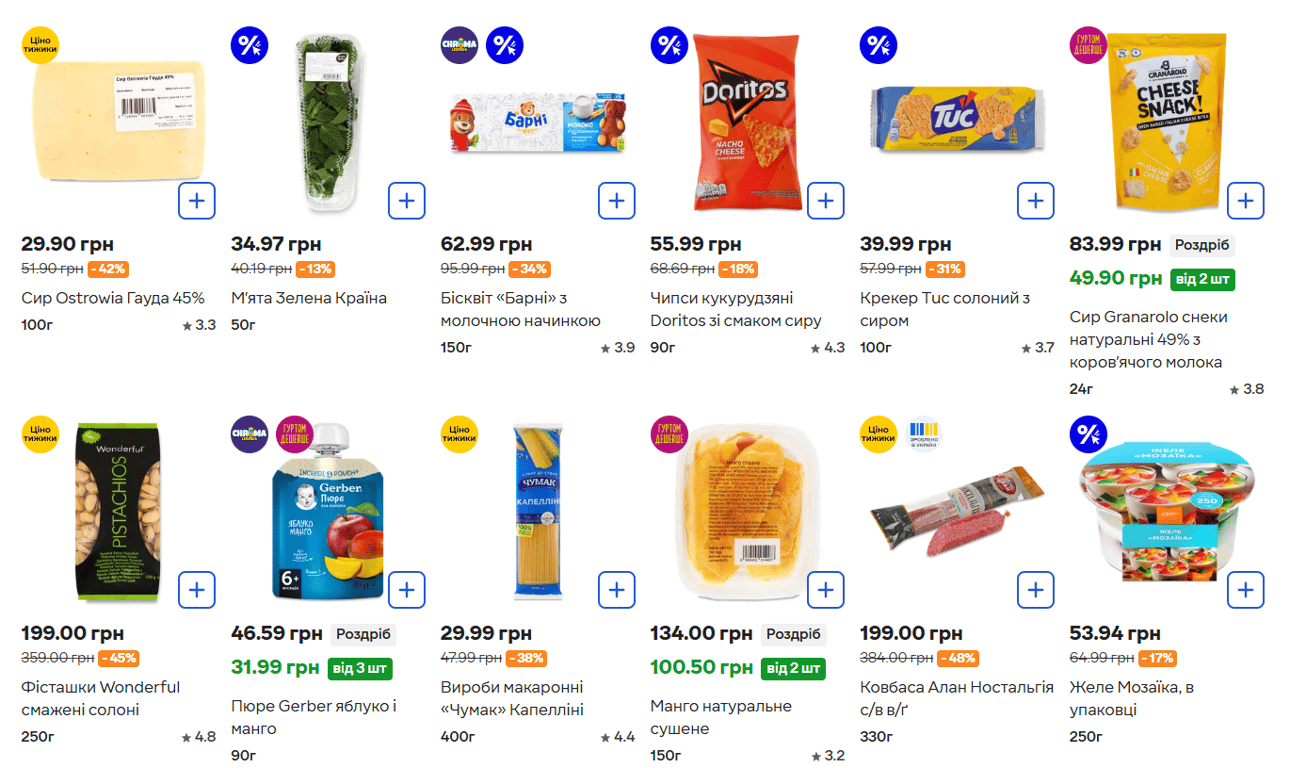Add Granarolo Cheese Snack to cart
1290x768 pixels.
[x=1245, y=201]
